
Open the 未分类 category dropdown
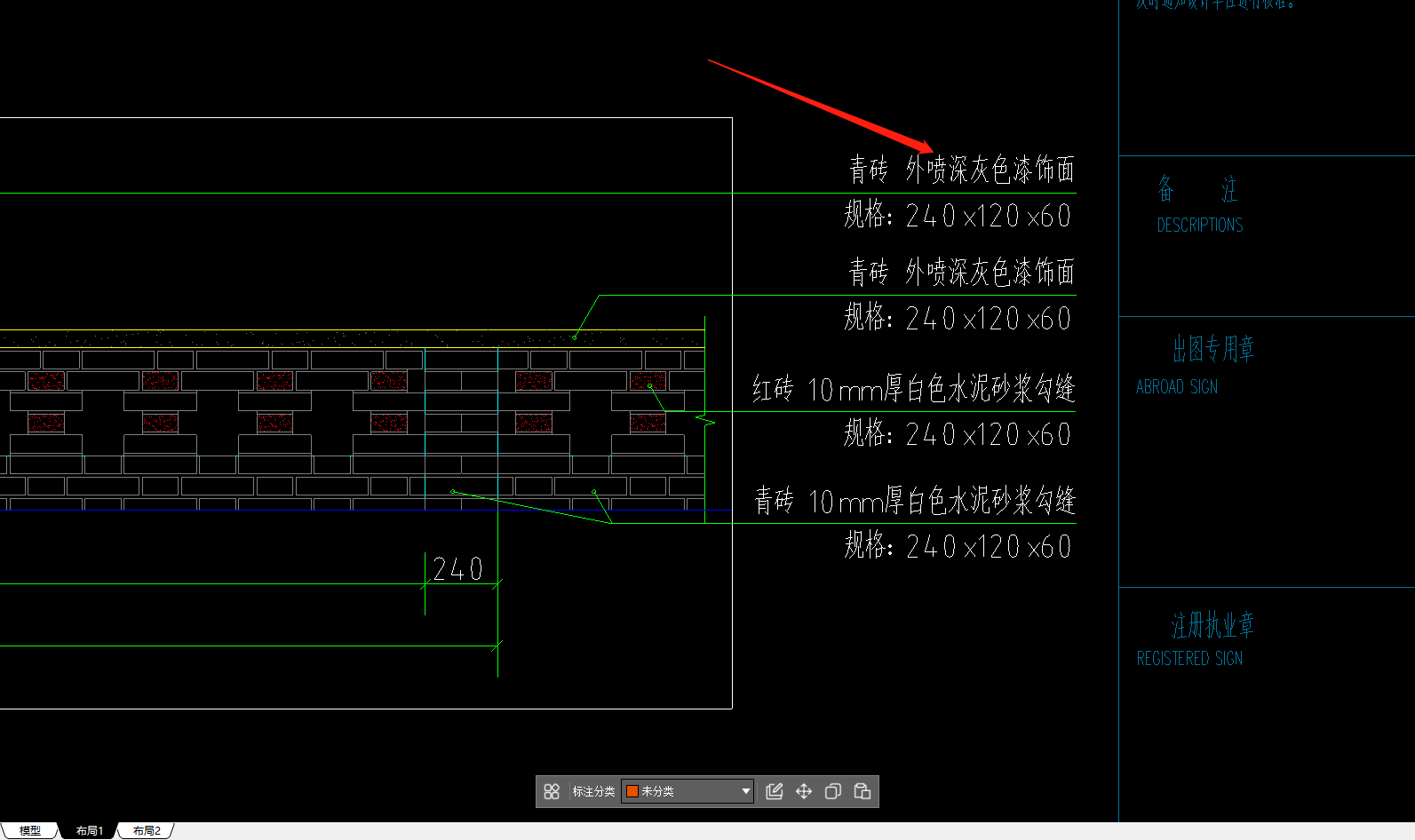click(x=688, y=791)
